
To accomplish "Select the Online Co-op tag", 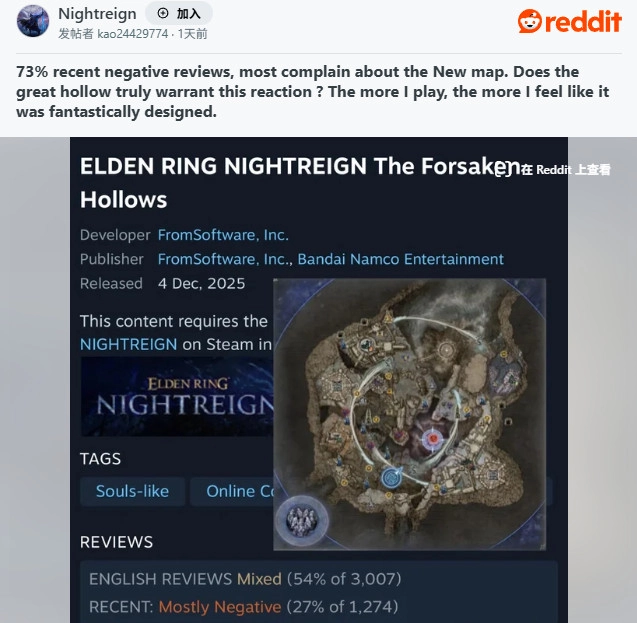I will tap(233, 491).
